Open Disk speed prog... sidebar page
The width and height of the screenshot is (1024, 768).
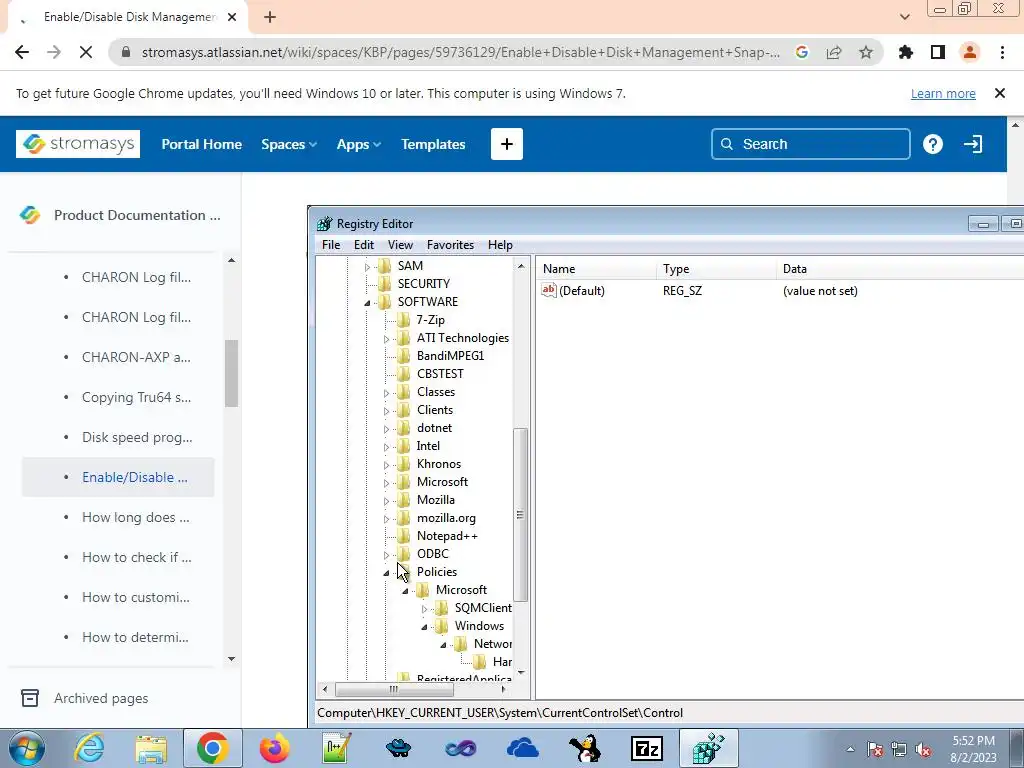tap(136, 437)
